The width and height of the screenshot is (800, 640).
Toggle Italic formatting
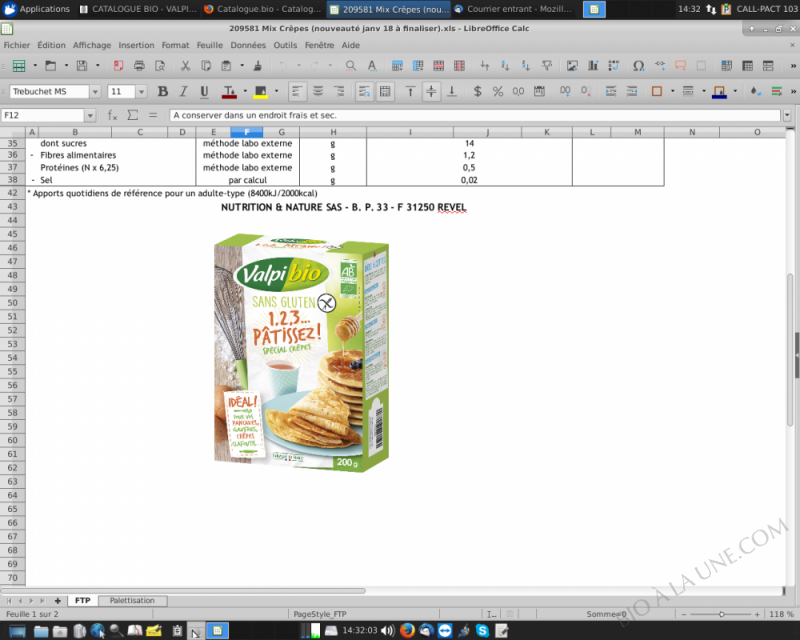[184, 91]
